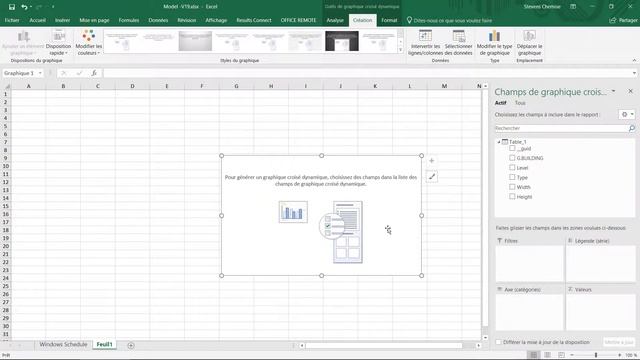Click Stevens Chemise account name
640x360 pixels.
(x=542, y=7)
